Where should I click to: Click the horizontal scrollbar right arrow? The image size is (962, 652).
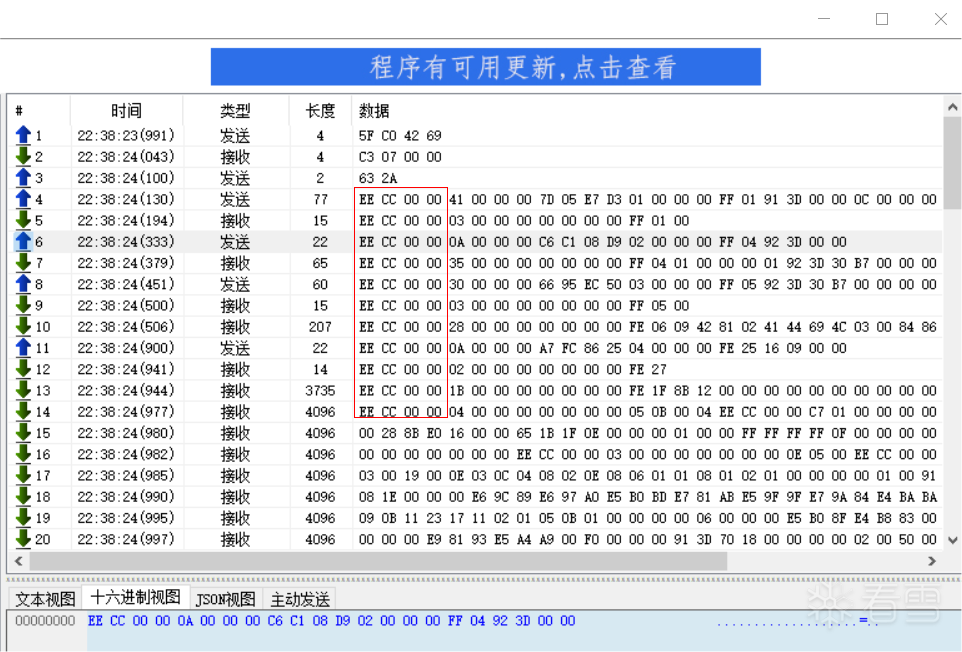pyautogui.click(x=932, y=561)
